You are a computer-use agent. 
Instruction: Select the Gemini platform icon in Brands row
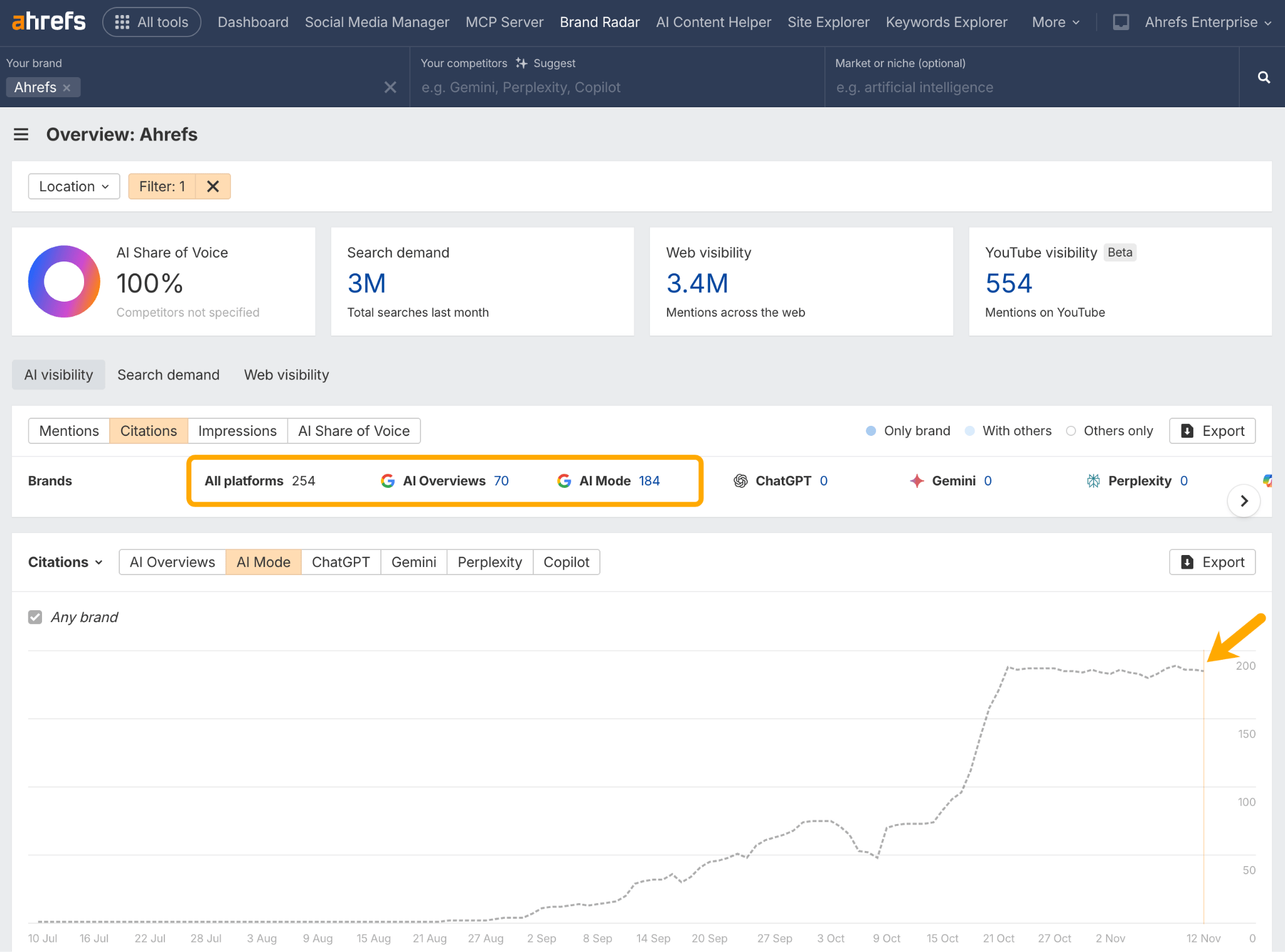point(917,480)
